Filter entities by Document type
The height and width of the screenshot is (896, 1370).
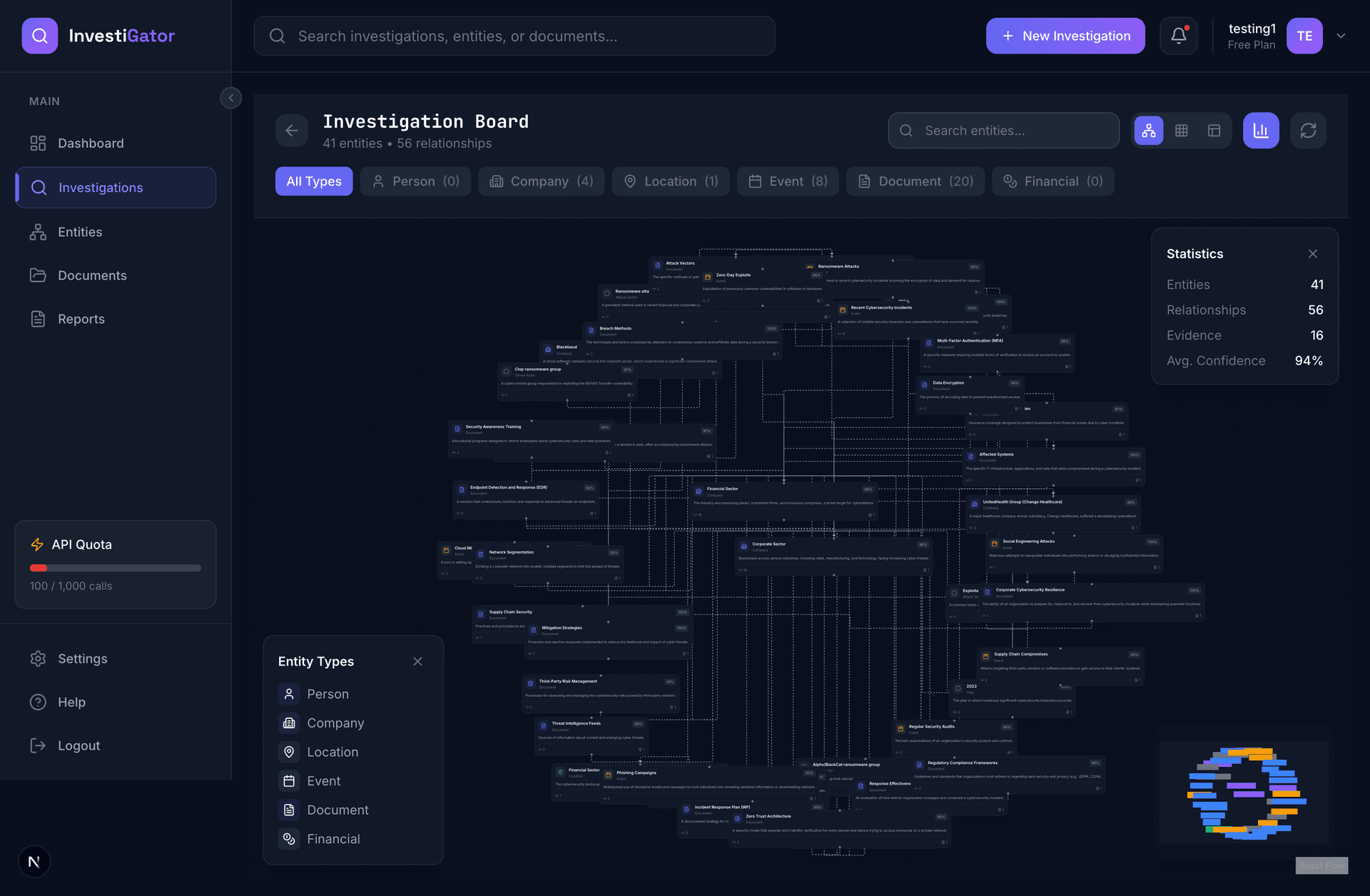coord(915,181)
